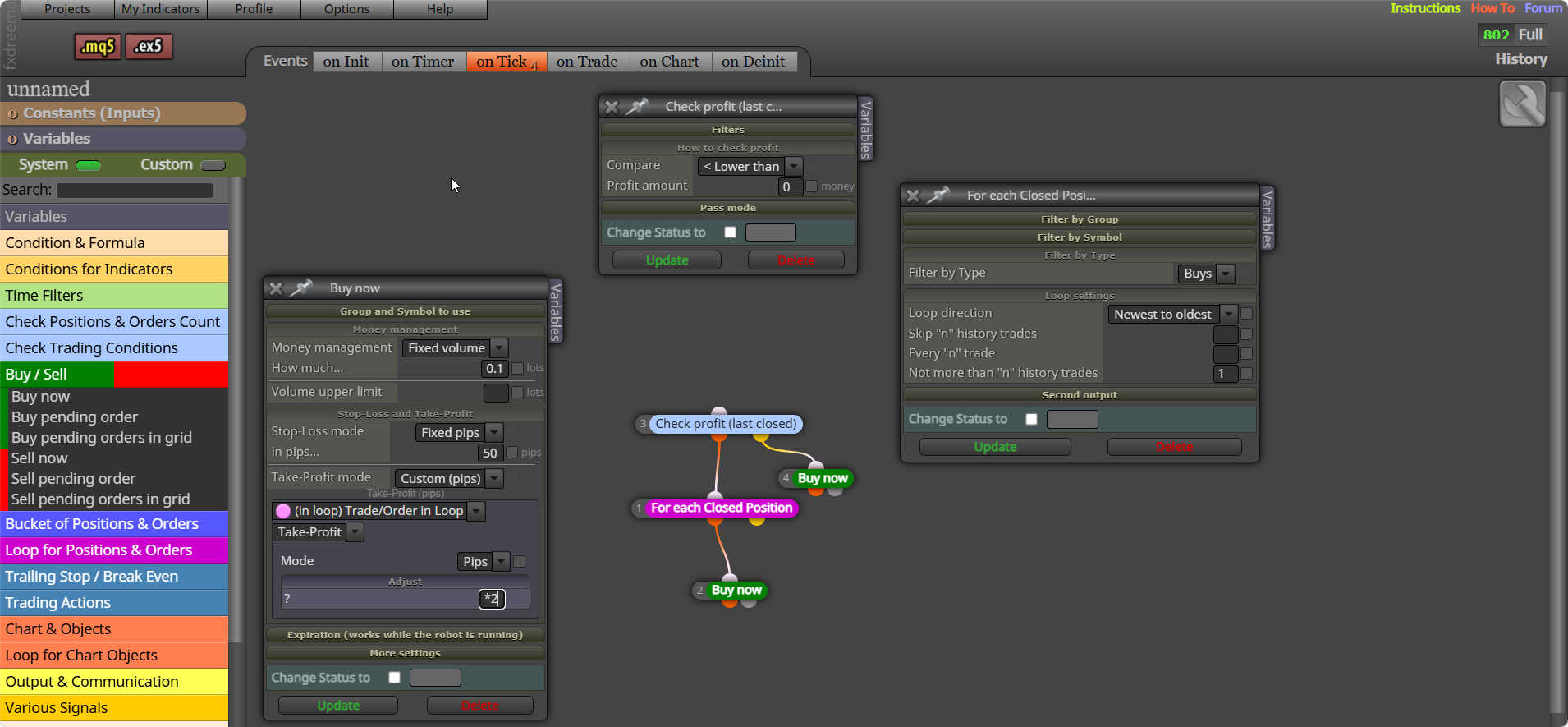Click Delete in For each Closed Position panel
Image resolution: width=1568 pixels, height=727 pixels.
(1174, 447)
